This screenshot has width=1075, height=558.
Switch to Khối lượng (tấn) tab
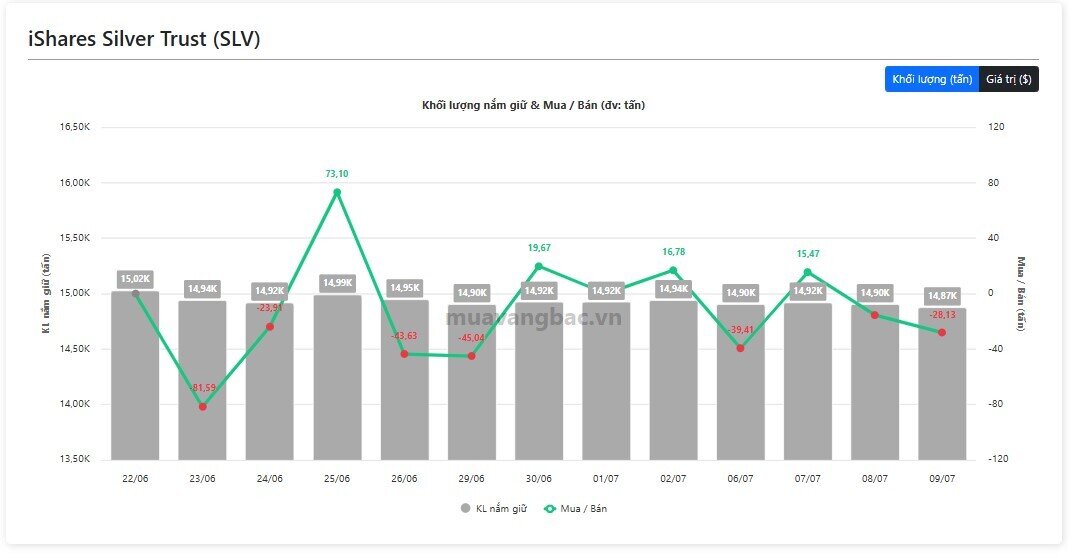[931, 79]
